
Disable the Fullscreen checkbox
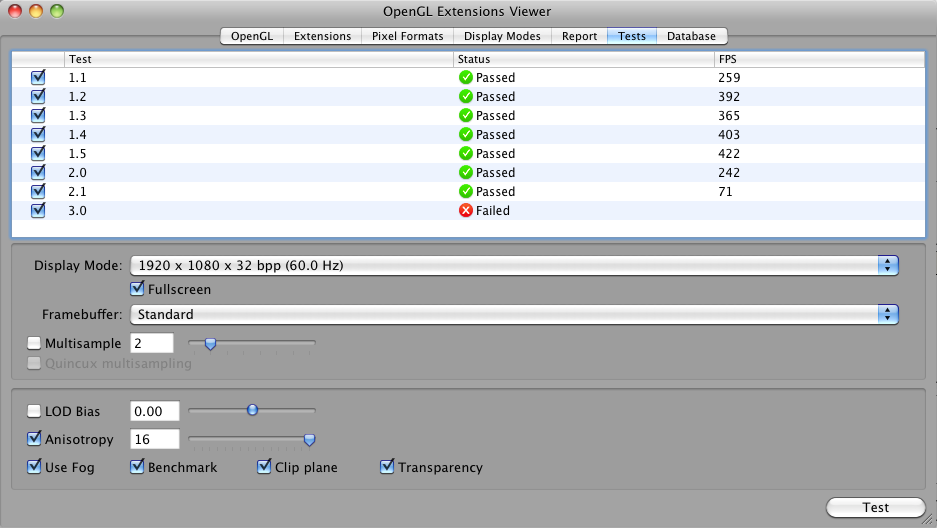pyautogui.click(x=137, y=289)
